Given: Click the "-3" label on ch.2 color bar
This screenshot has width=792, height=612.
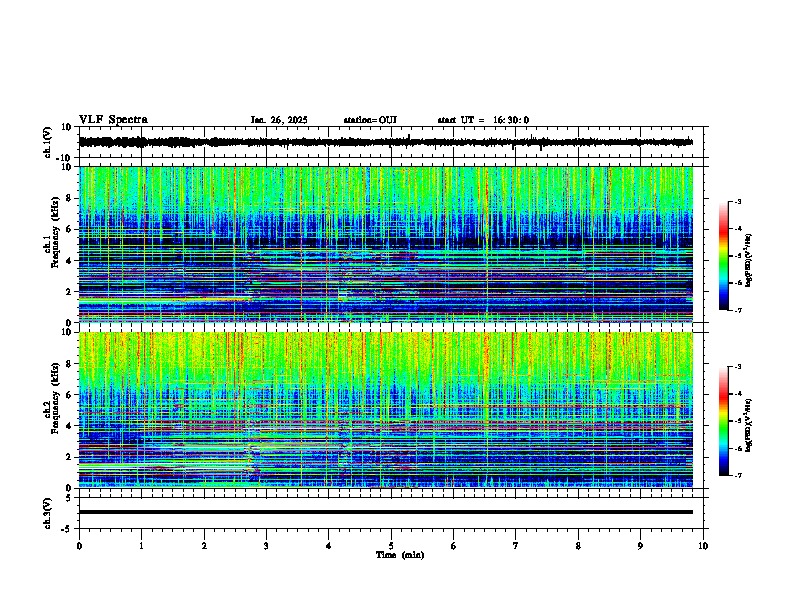Looking at the screenshot, I should 737,367.
